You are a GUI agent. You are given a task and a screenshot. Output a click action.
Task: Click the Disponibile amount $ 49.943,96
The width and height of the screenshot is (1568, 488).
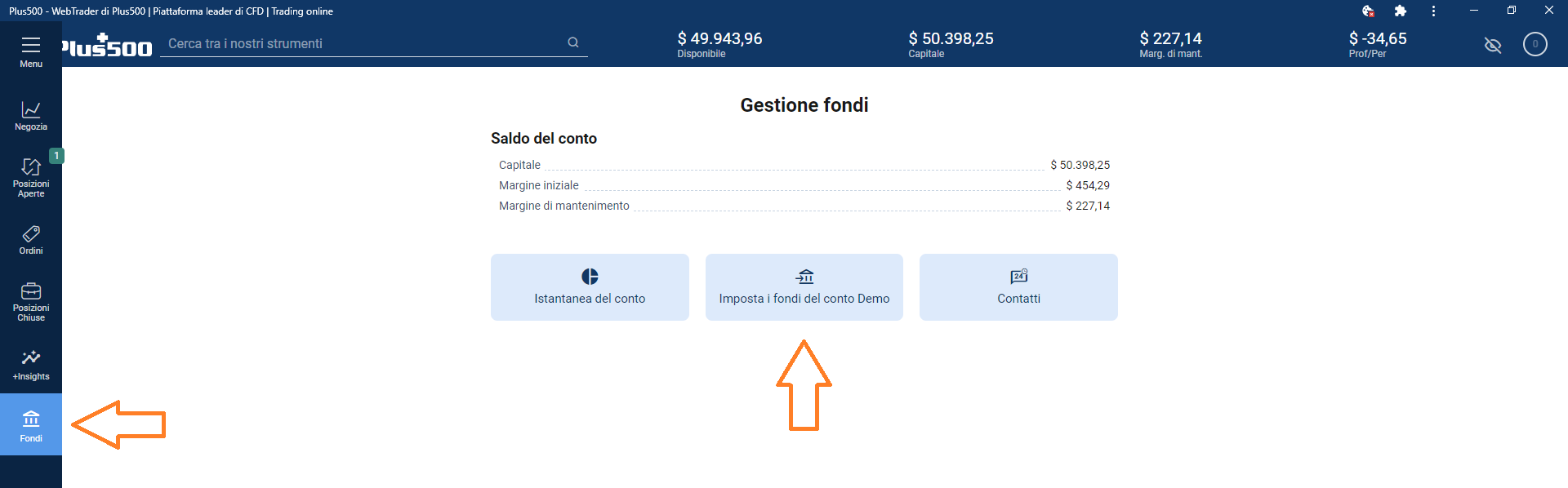(x=719, y=38)
